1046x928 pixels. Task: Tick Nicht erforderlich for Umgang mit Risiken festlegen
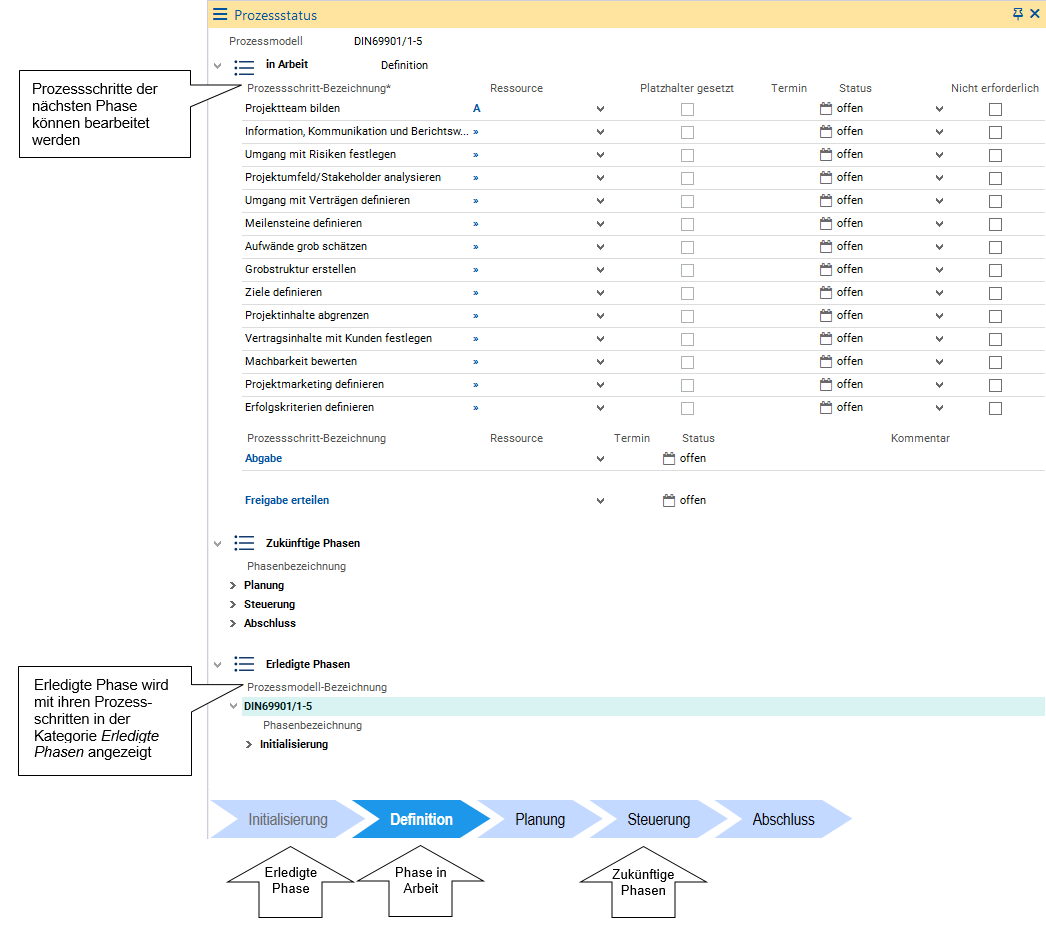tap(995, 155)
